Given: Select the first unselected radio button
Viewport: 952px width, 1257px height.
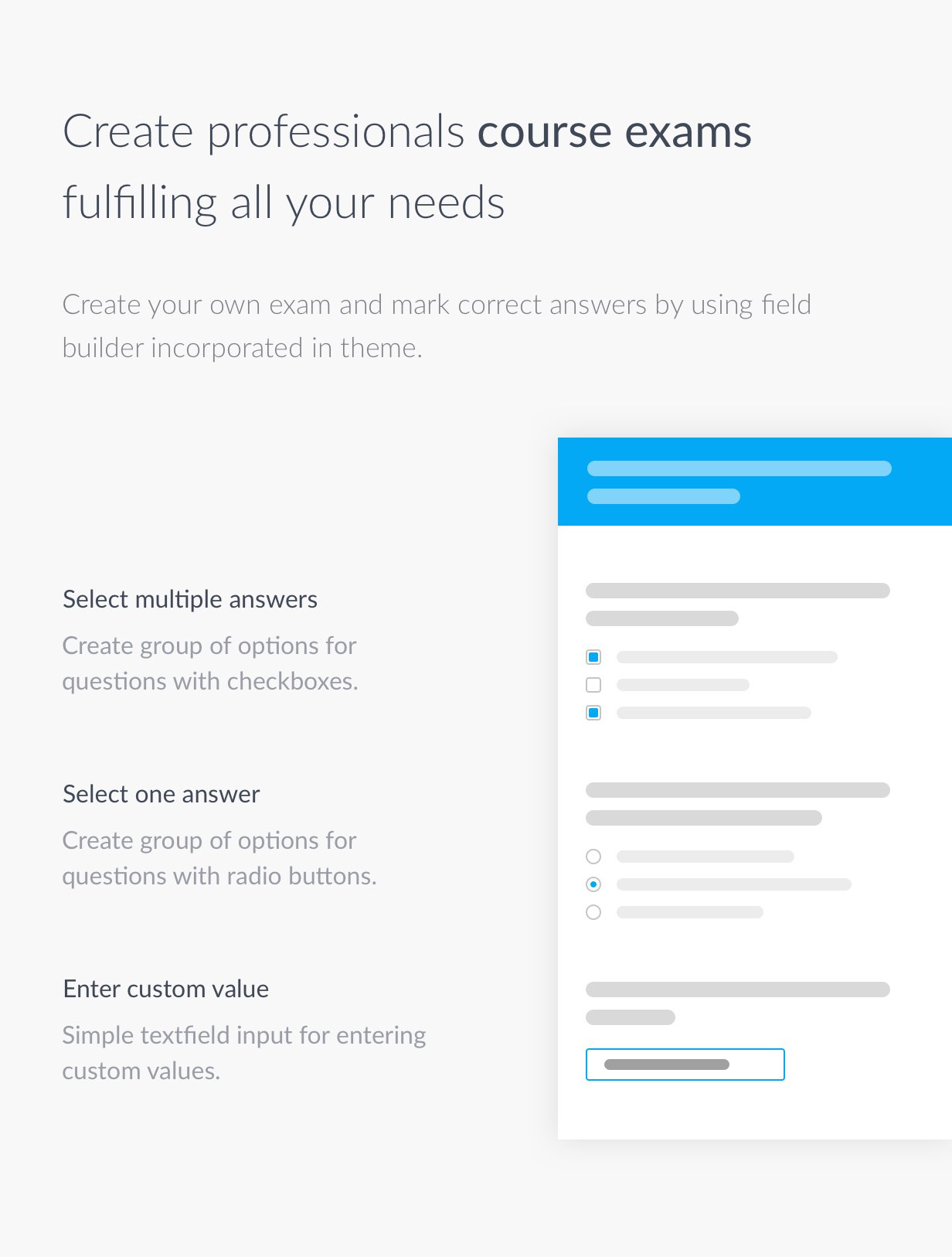Looking at the screenshot, I should tap(593, 857).
